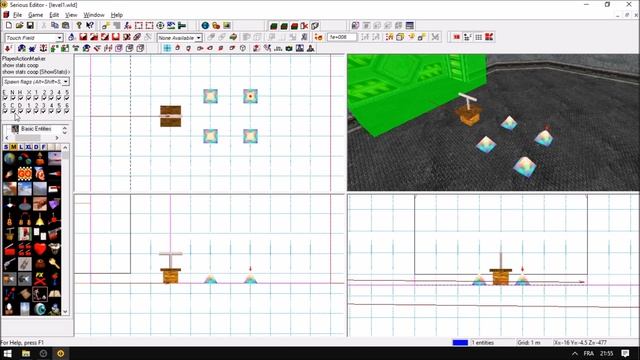Select the red heart health item entity
The width and height of the screenshot is (640, 360).
coord(40,248)
